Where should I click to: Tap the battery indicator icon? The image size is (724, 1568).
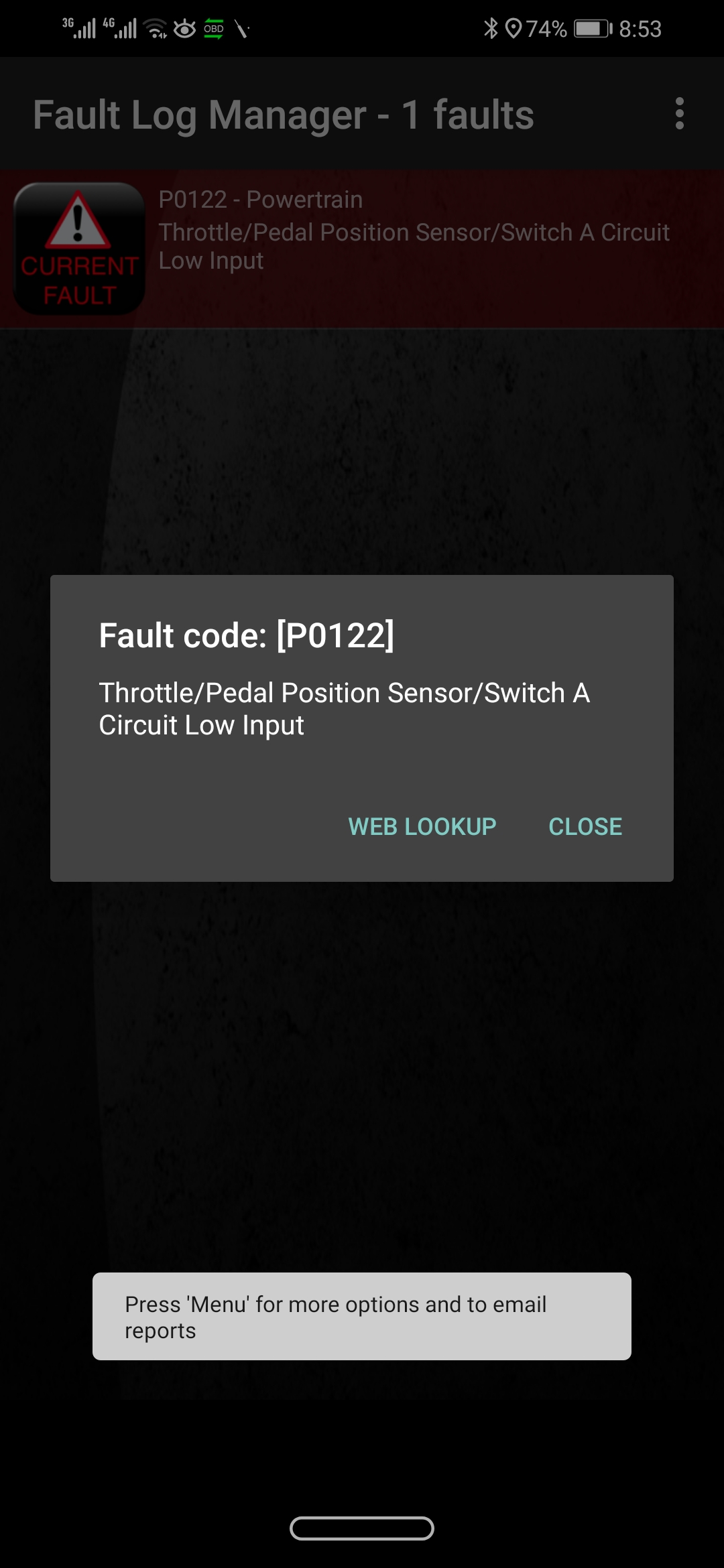click(593, 29)
